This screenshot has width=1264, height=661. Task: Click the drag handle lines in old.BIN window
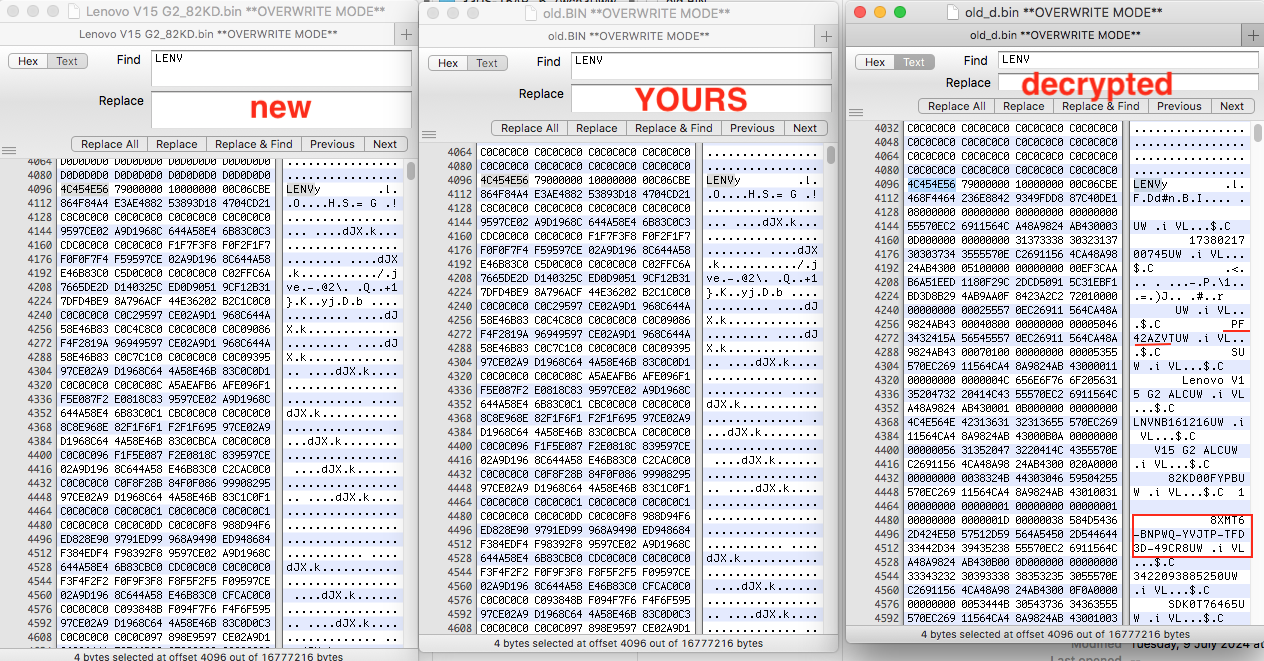point(429,135)
